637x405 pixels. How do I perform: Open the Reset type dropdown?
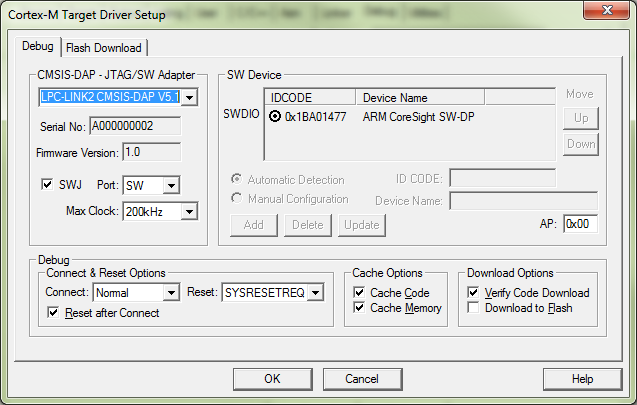point(316,293)
